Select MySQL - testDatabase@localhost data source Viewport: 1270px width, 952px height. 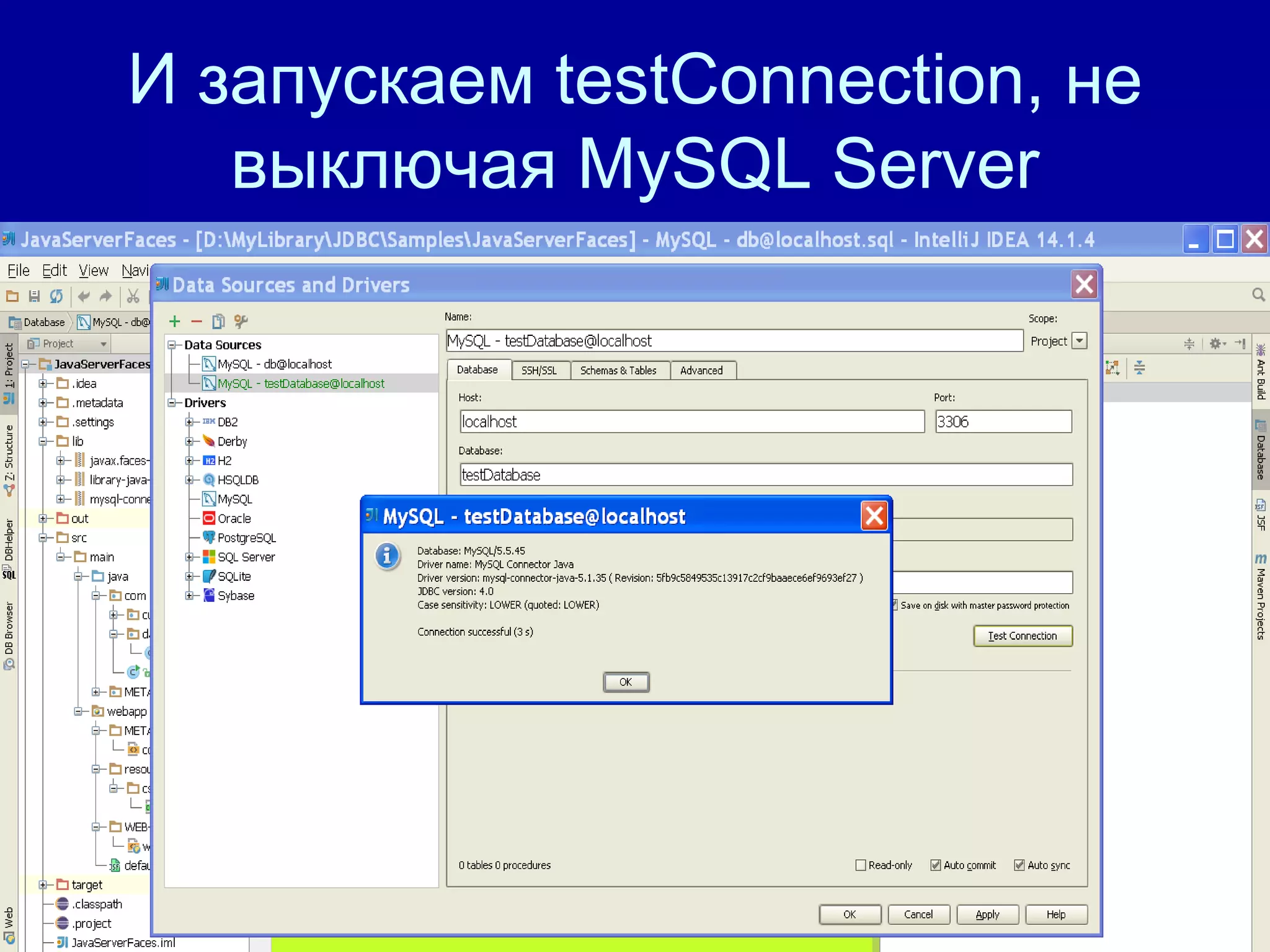pyautogui.click(x=293, y=384)
